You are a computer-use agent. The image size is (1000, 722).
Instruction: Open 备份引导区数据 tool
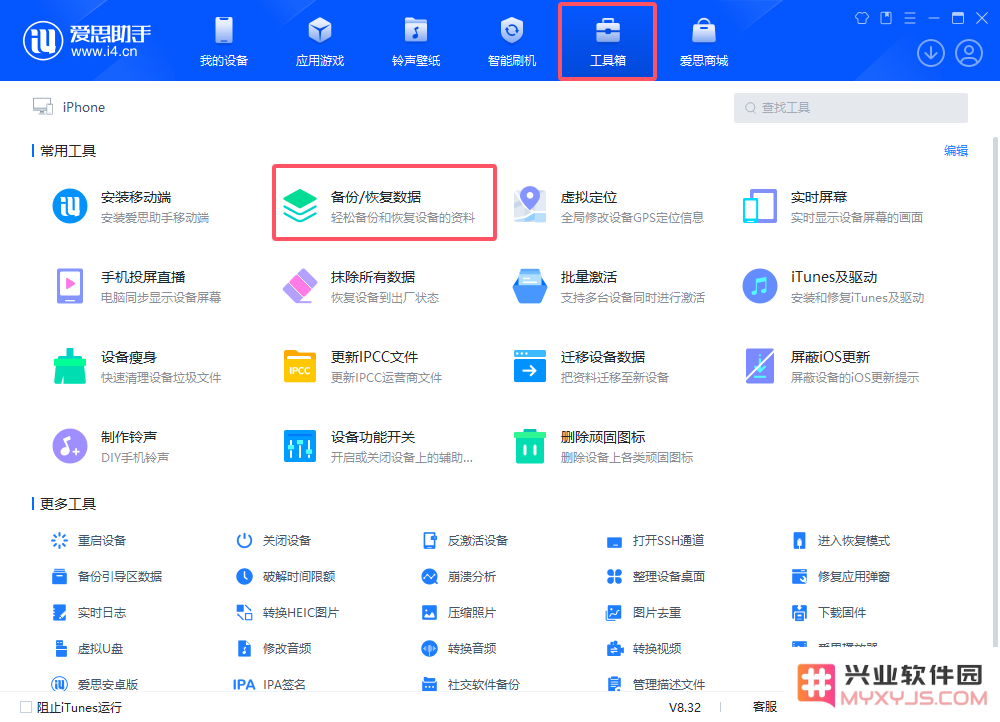107,577
